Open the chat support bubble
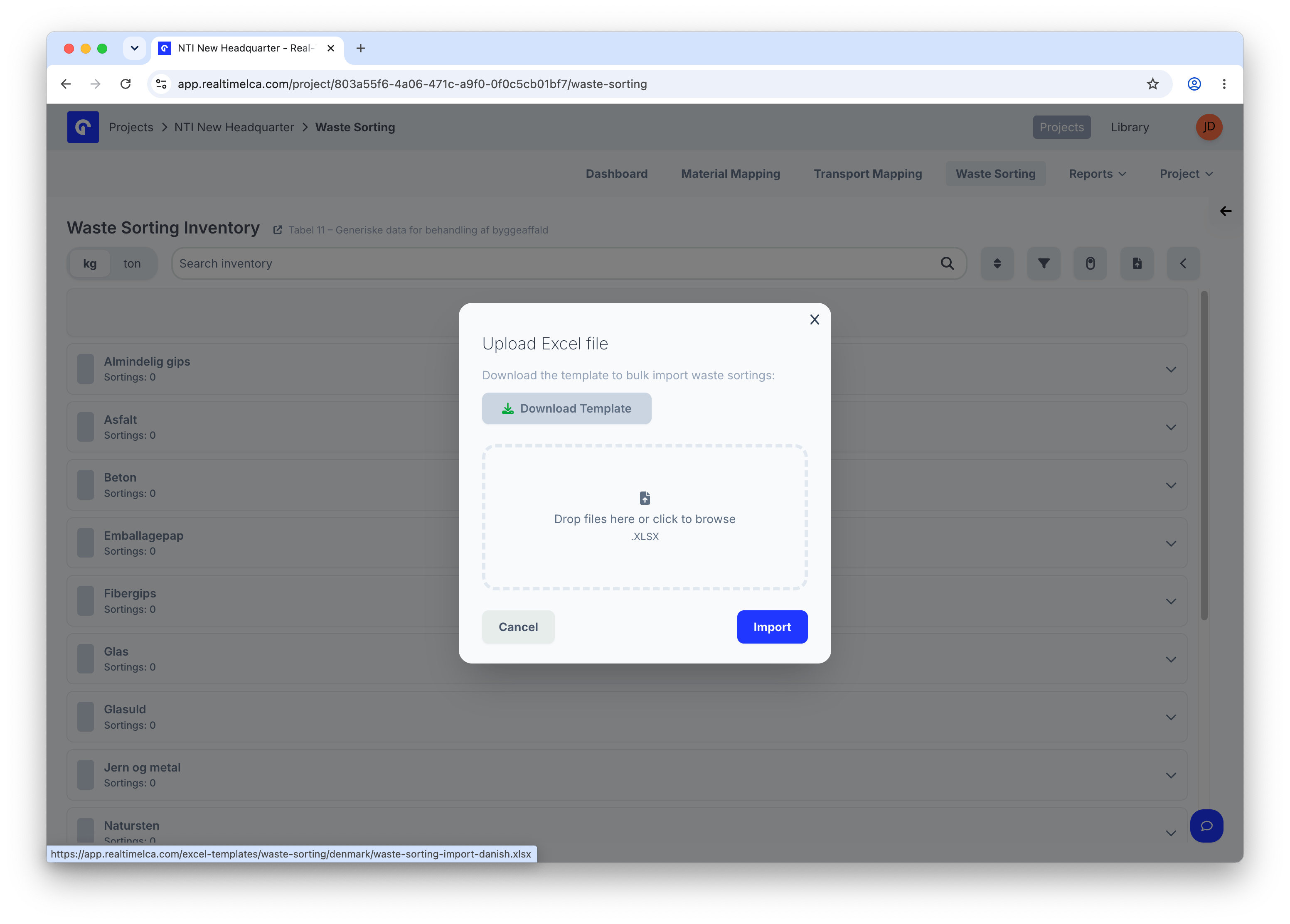1290x924 pixels. click(1207, 826)
